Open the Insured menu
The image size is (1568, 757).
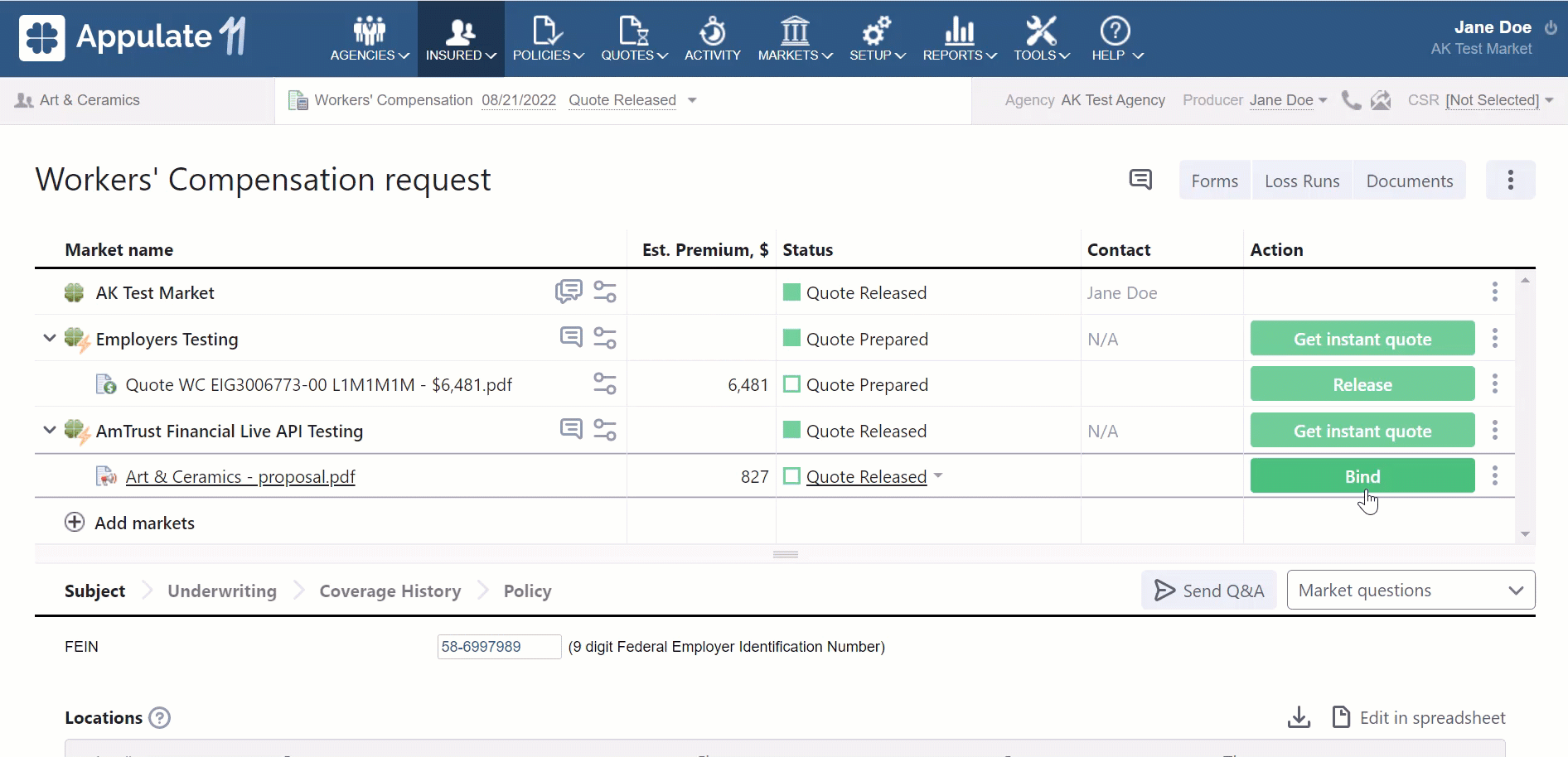(x=461, y=39)
